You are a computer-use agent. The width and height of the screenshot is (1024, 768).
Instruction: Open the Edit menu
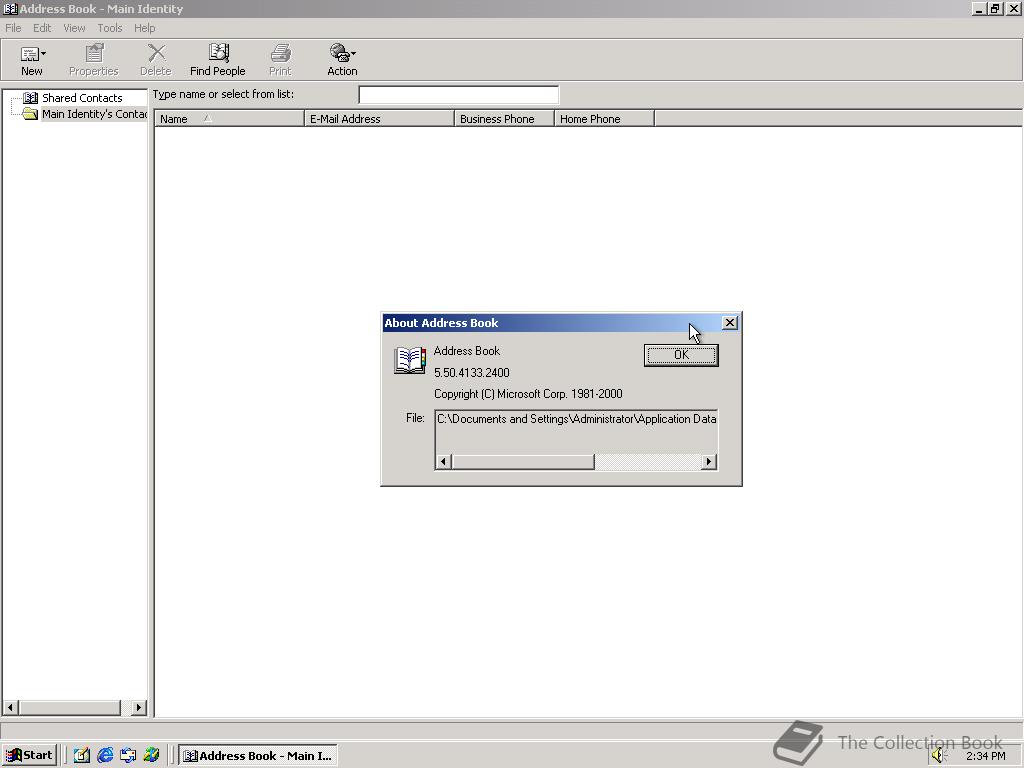pos(42,28)
